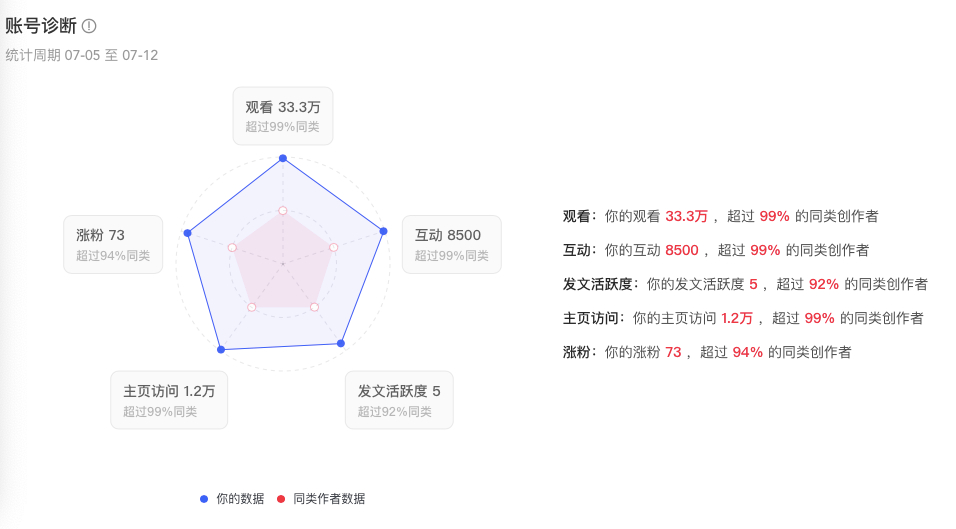Click the blue 互动 data point on radar

pyautogui.click(x=383, y=231)
